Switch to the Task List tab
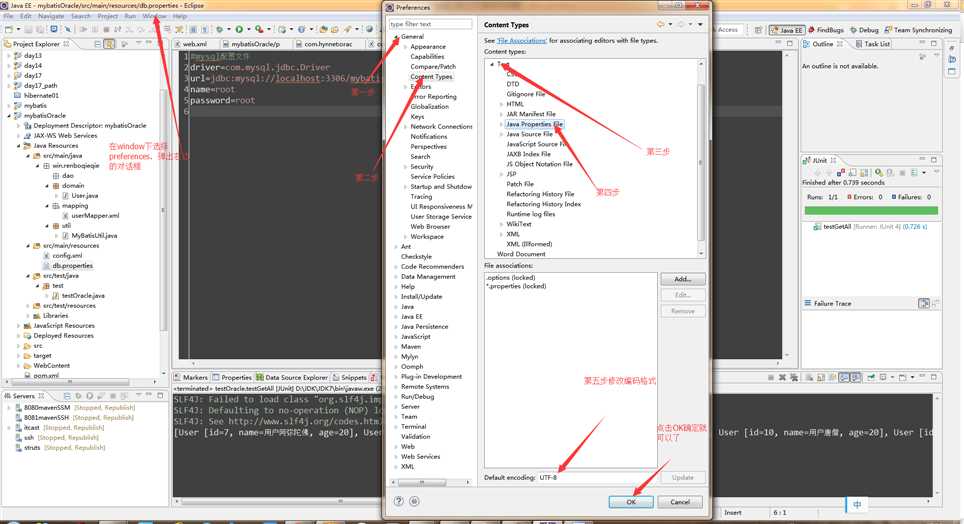The width and height of the screenshot is (964, 524). tap(872, 44)
